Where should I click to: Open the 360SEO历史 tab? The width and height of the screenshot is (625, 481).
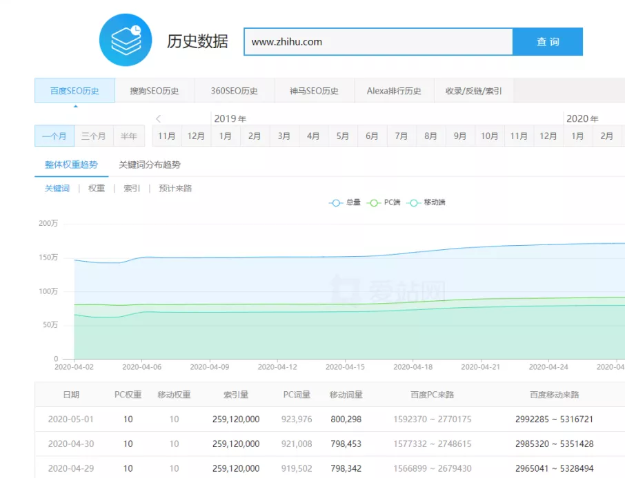click(234, 91)
